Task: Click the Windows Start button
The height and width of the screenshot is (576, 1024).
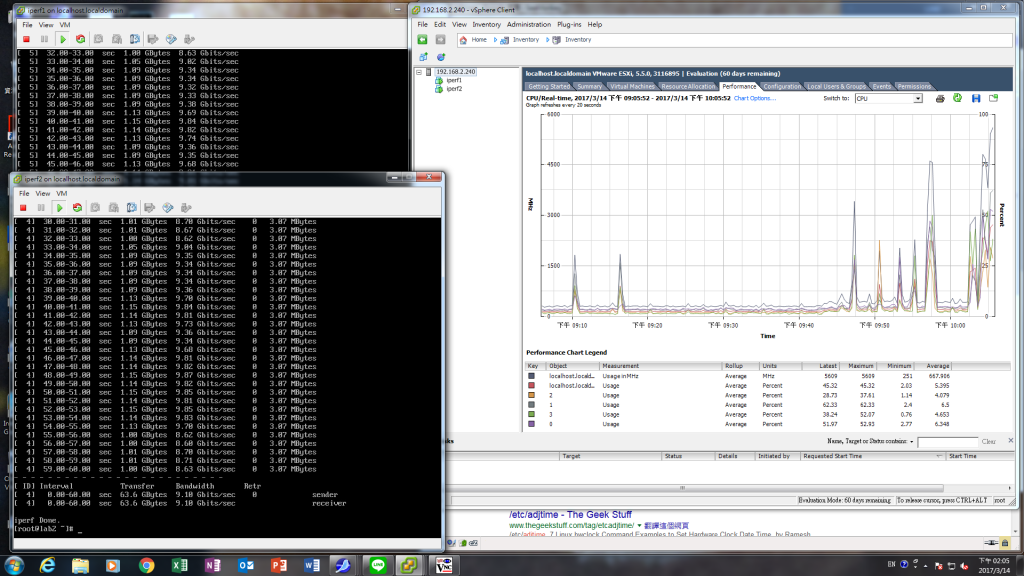Action: point(14,565)
